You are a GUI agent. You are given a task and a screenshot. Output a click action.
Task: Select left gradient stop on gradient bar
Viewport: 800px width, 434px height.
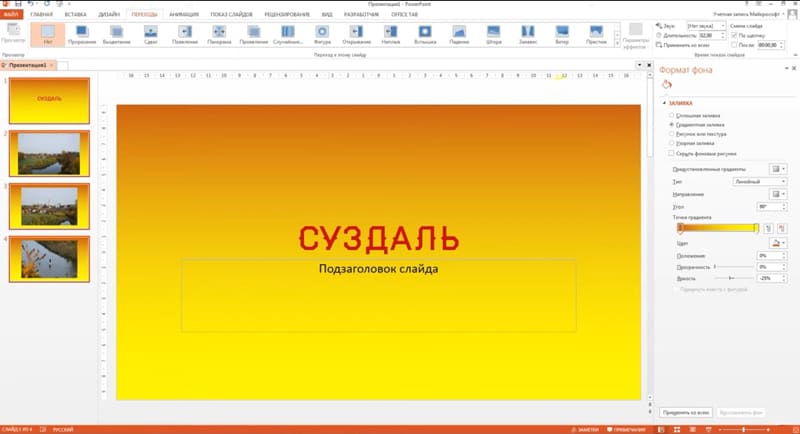tap(680, 228)
